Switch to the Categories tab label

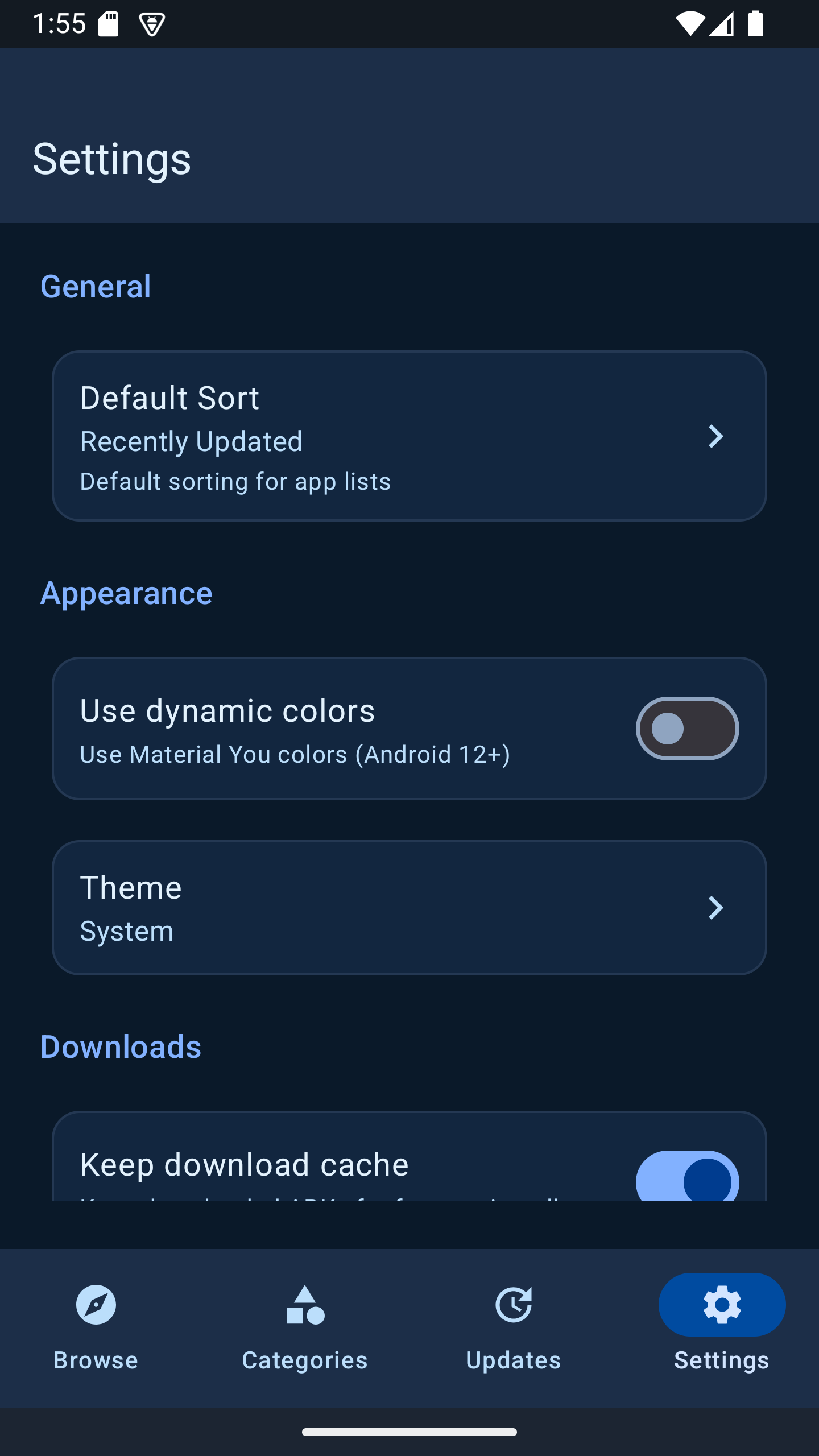point(305,1360)
